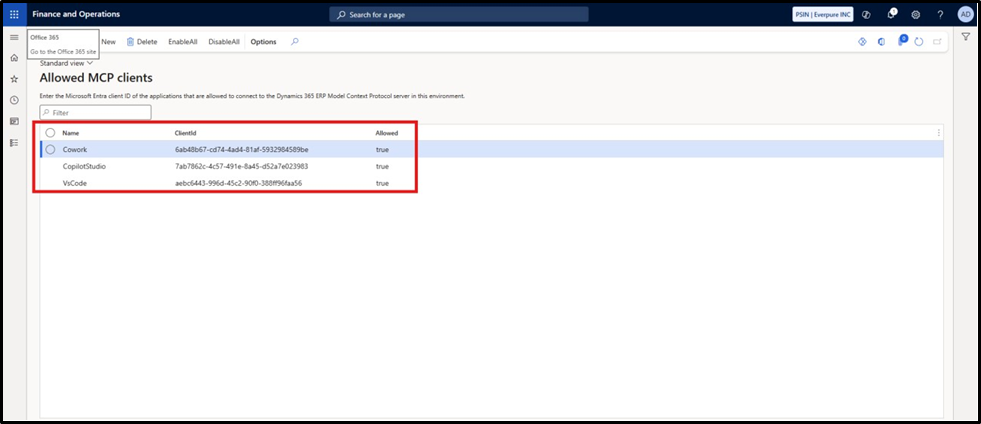
Task: Click Allowed value true for CopilotStudio
Action: (x=382, y=166)
